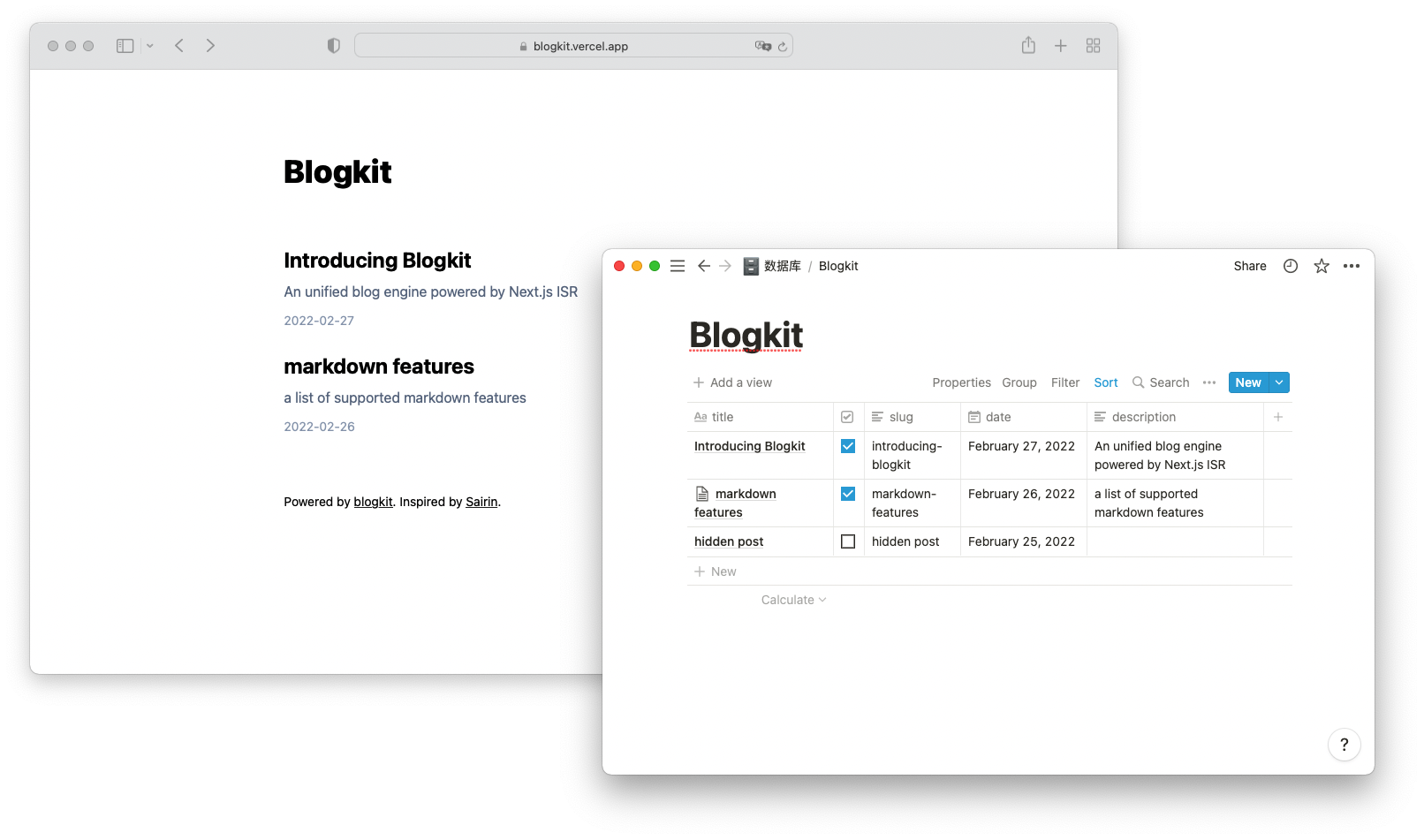The height and width of the screenshot is (840, 1424).
Task: Click page icon beside markdown features title
Action: pyautogui.click(x=702, y=494)
